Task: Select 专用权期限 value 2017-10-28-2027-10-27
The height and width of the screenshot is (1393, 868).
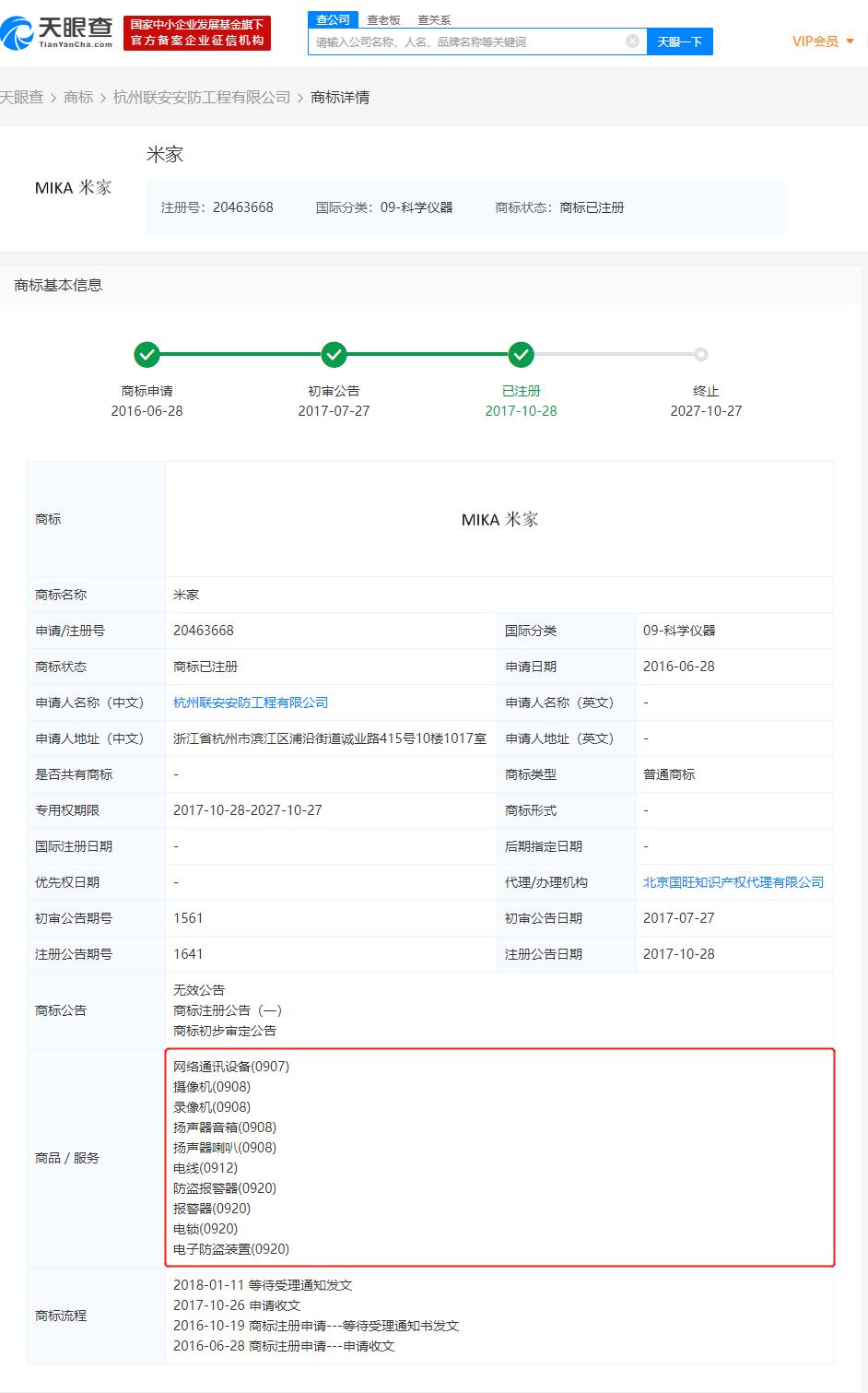Action: (248, 810)
